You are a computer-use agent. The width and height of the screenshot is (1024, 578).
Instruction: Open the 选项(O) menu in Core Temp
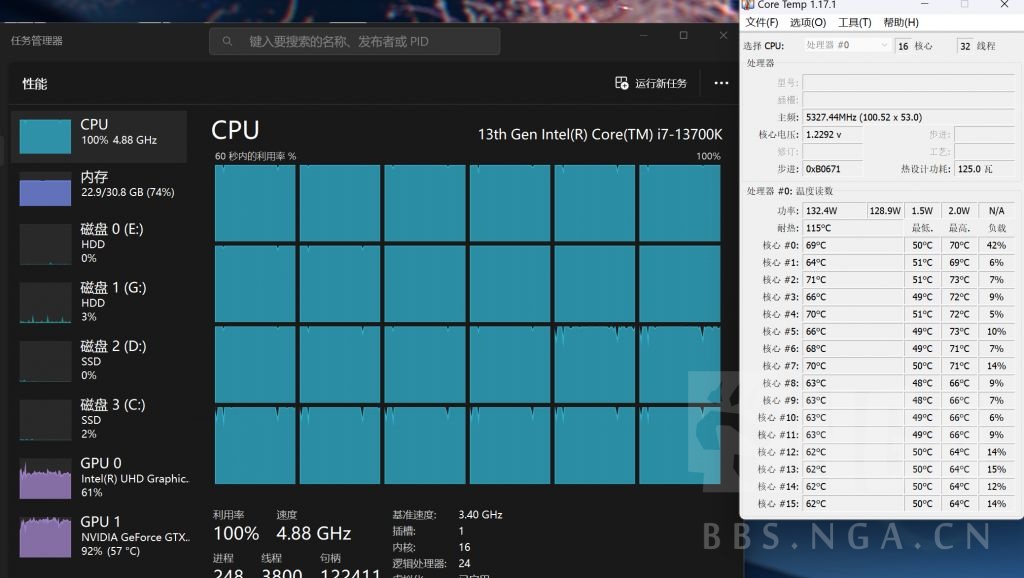[x=806, y=22]
